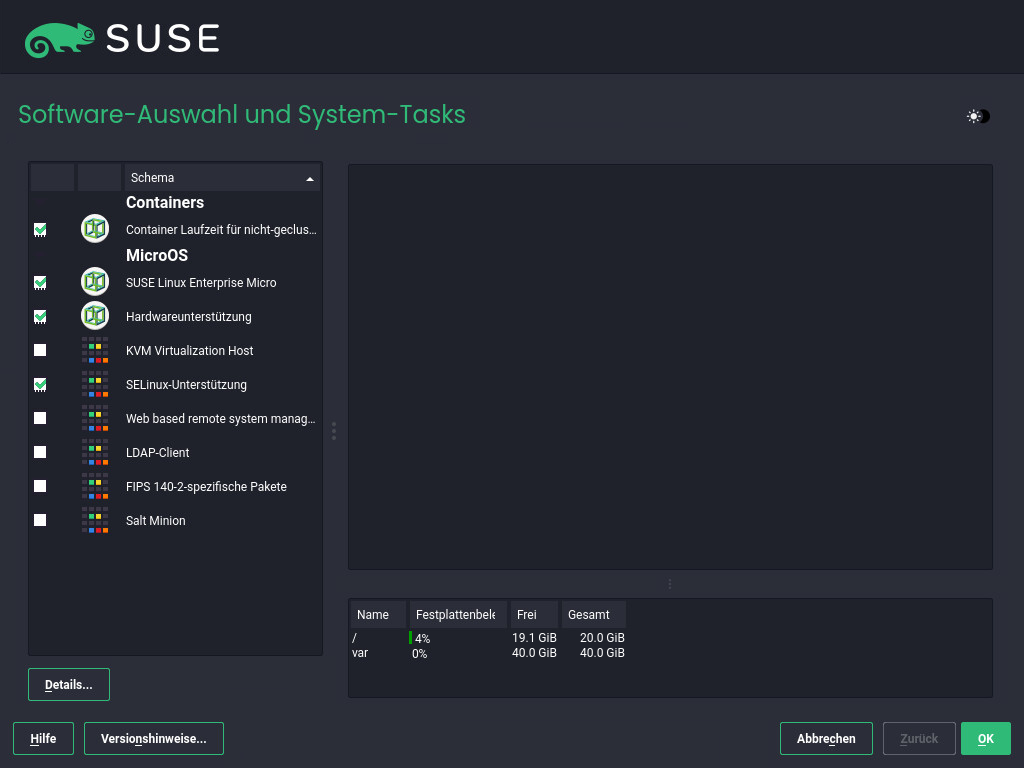The height and width of the screenshot is (768, 1024).
Task: Click the LDAP-Client pattern icon
Action: (95, 452)
